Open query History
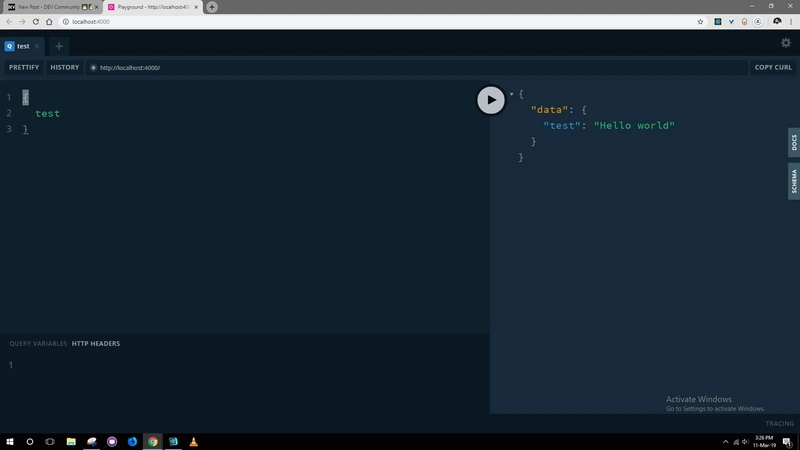 64,67
